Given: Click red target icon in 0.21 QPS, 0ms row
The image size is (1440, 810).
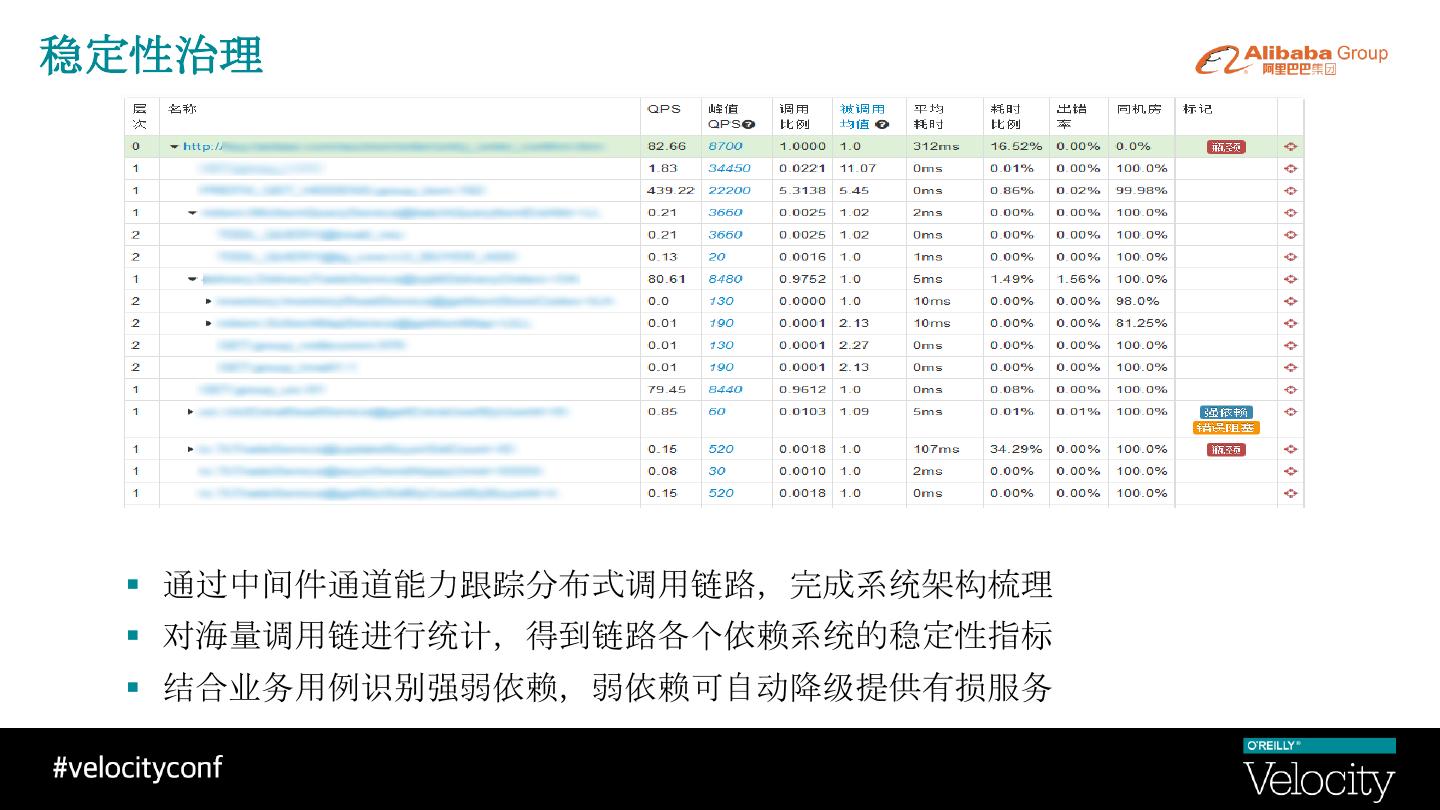Looking at the screenshot, I should tap(1291, 235).
